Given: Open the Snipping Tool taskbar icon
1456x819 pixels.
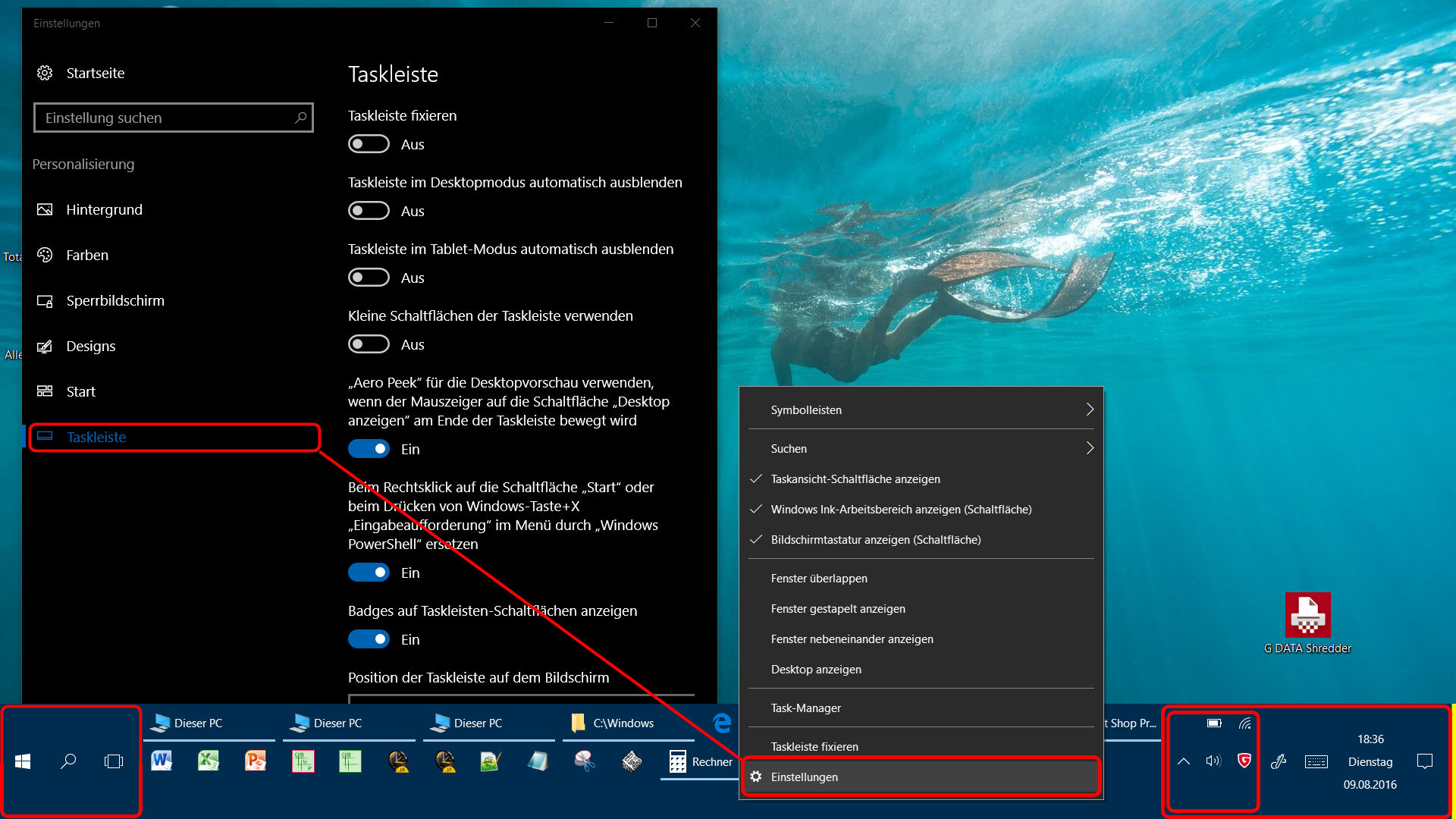Looking at the screenshot, I should coord(585,761).
